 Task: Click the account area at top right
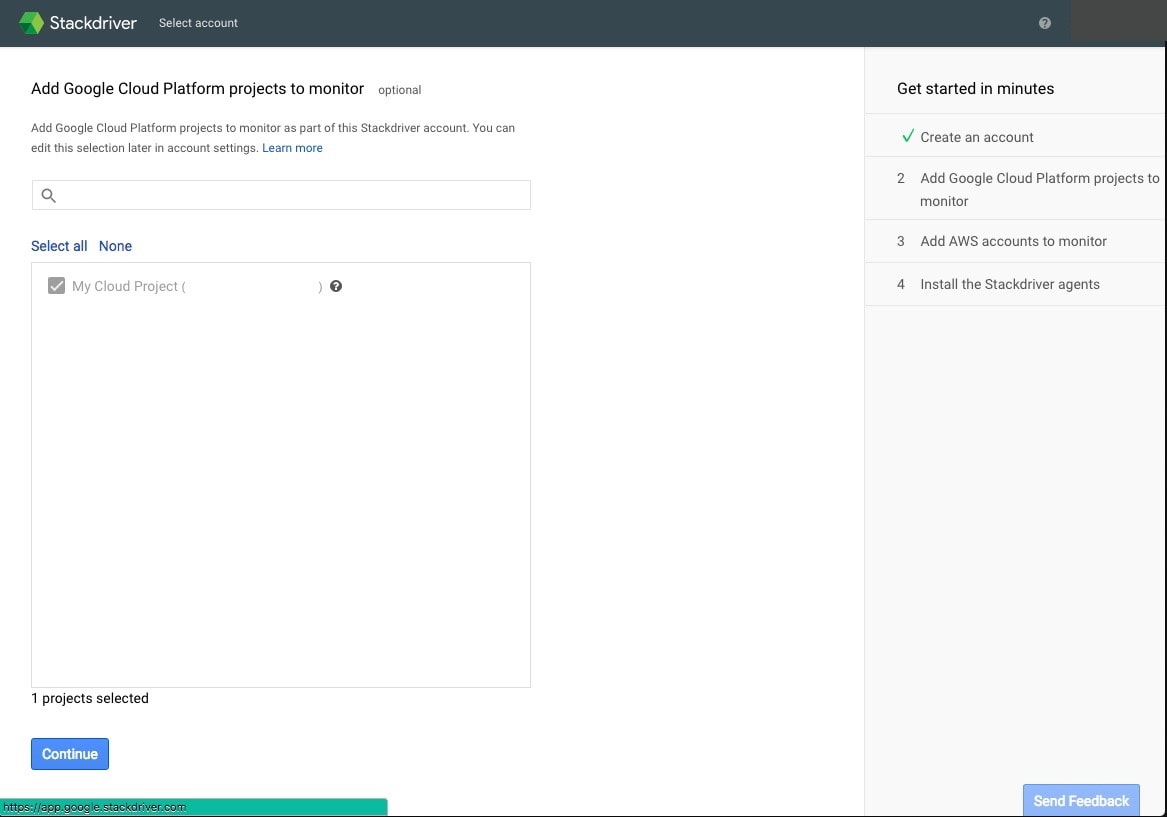[1117, 20]
